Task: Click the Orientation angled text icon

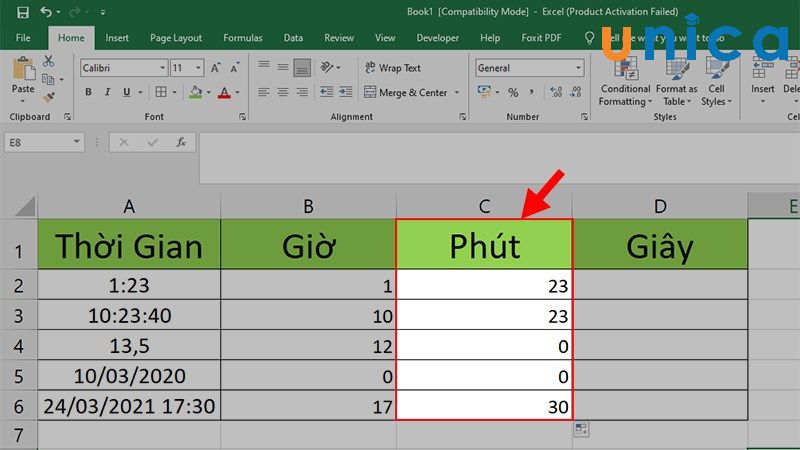Action: pyautogui.click(x=327, y=67)
